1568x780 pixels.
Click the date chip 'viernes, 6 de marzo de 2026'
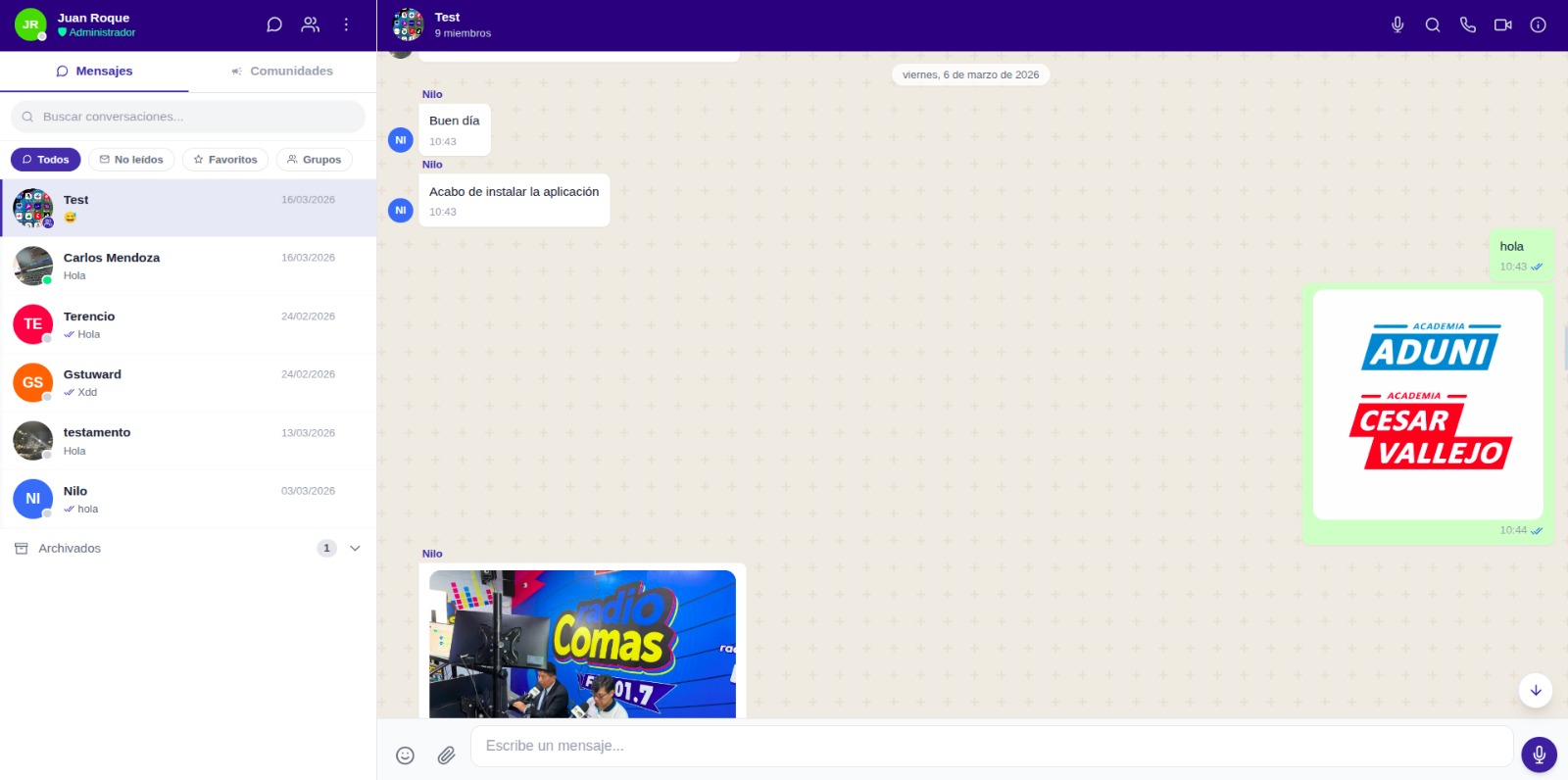click(970, 74)
